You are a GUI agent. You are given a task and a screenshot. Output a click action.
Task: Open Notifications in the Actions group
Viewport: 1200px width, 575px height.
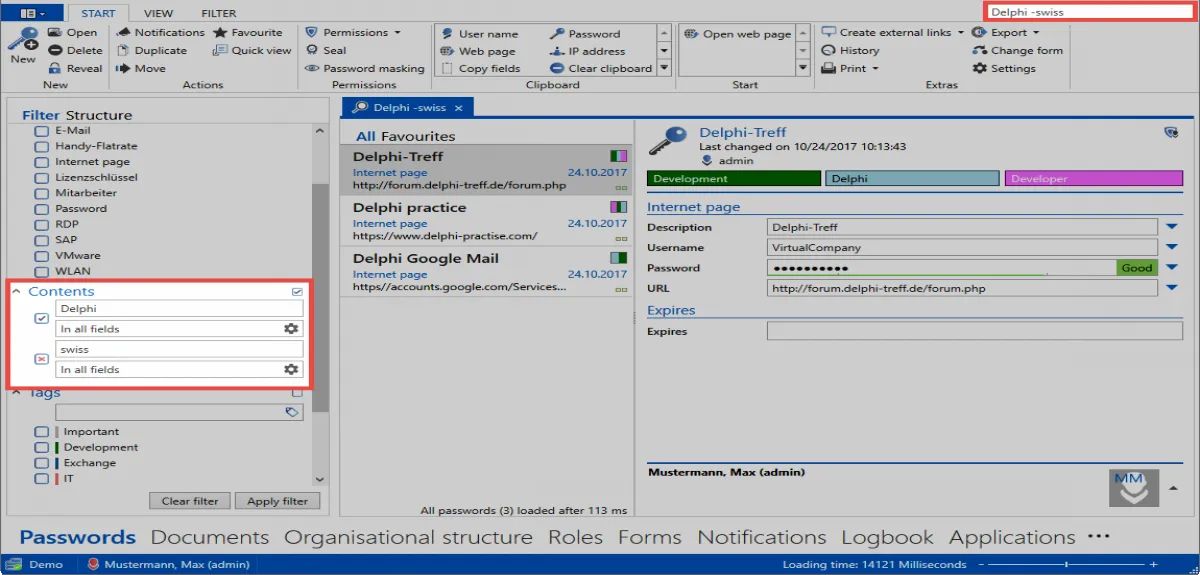pos(160,33)
